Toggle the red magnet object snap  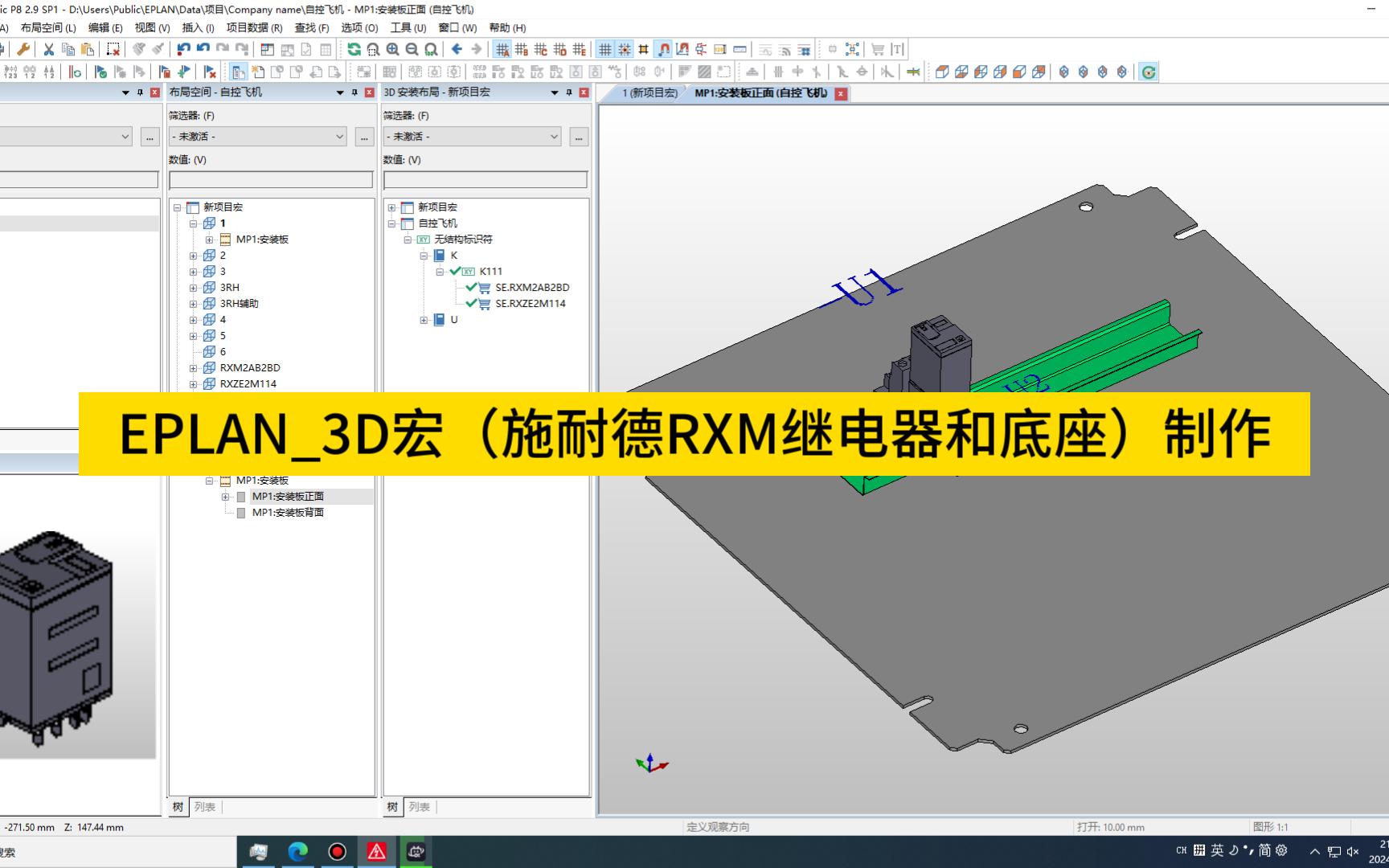coord(663,49)
